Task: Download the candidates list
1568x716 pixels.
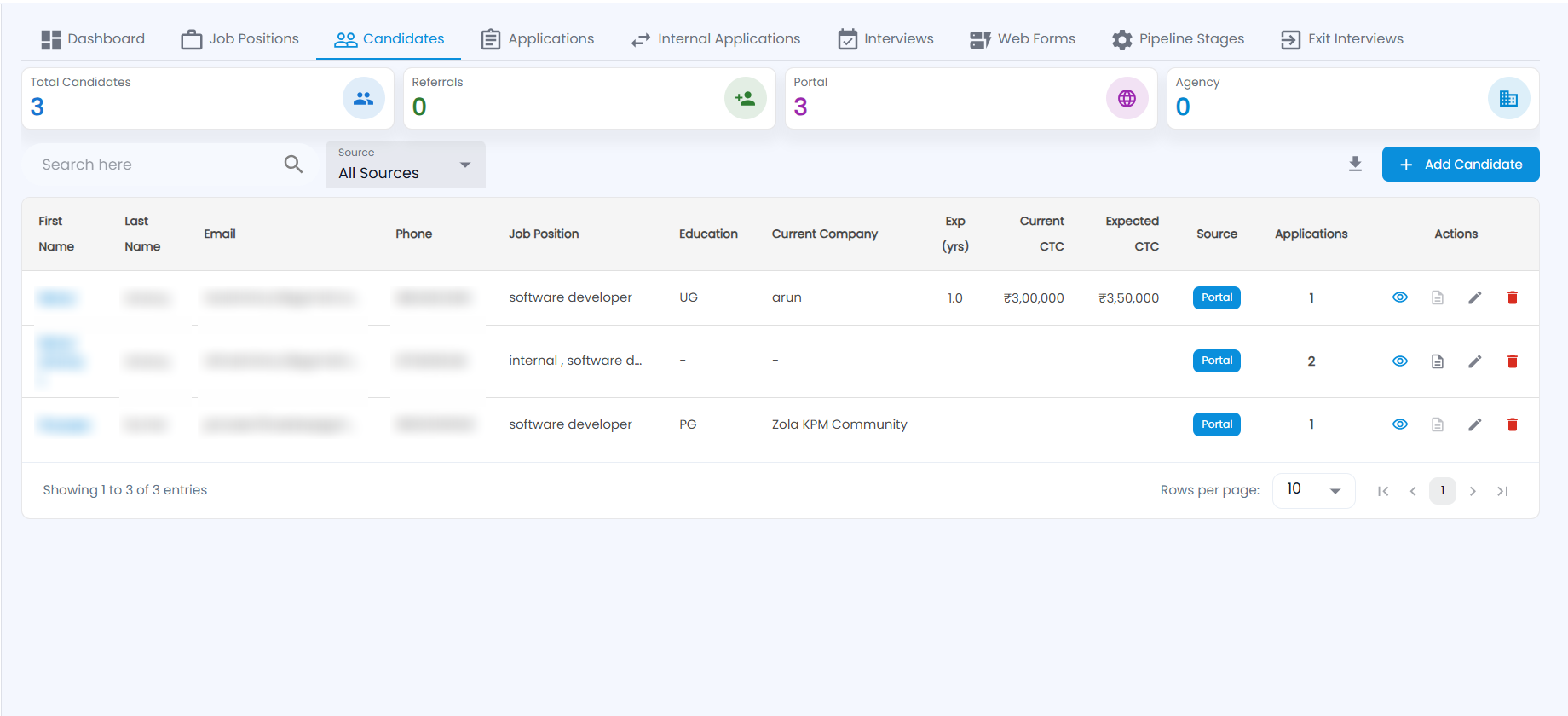Action: point(1355,165)
